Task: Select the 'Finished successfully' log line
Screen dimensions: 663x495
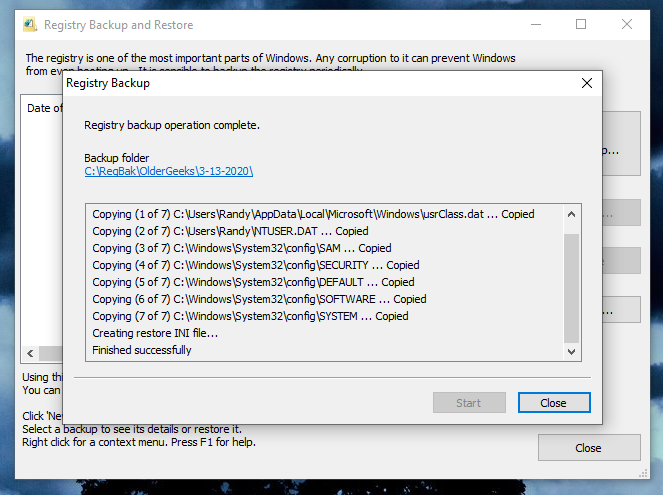Action: [x=142, y=350]
